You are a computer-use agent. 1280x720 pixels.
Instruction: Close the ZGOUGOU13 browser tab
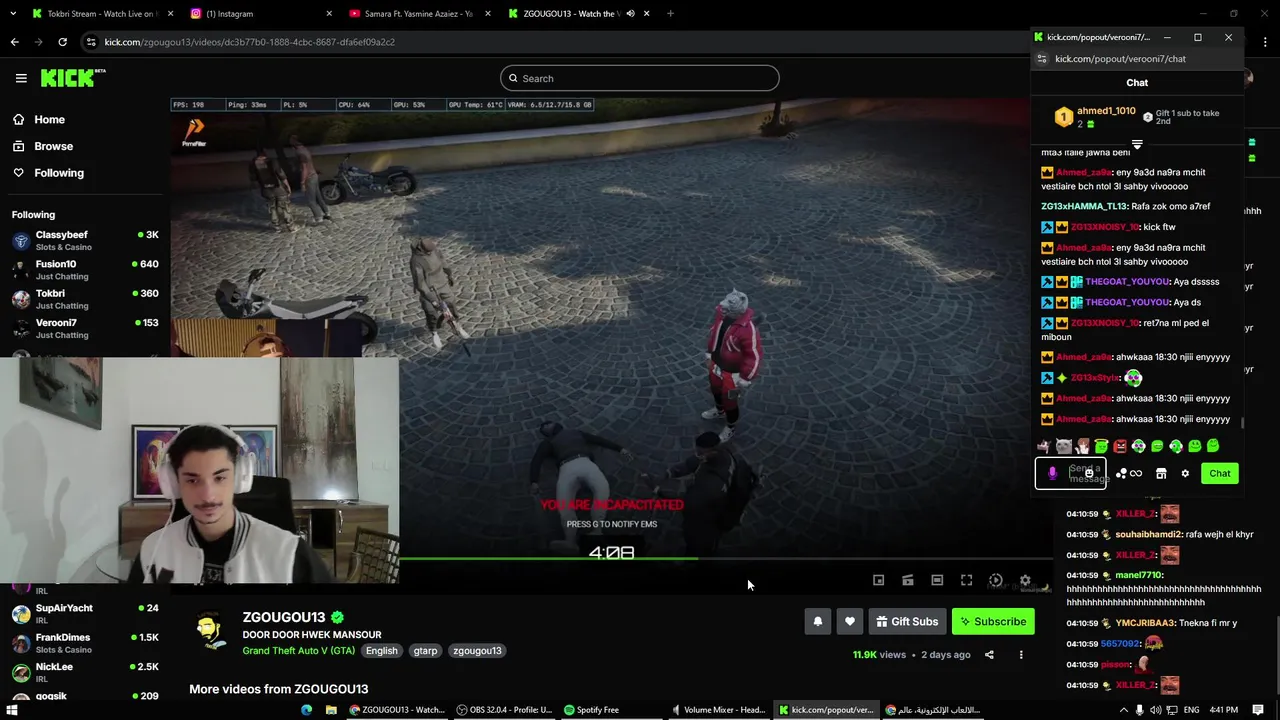[x=647, y=14]
